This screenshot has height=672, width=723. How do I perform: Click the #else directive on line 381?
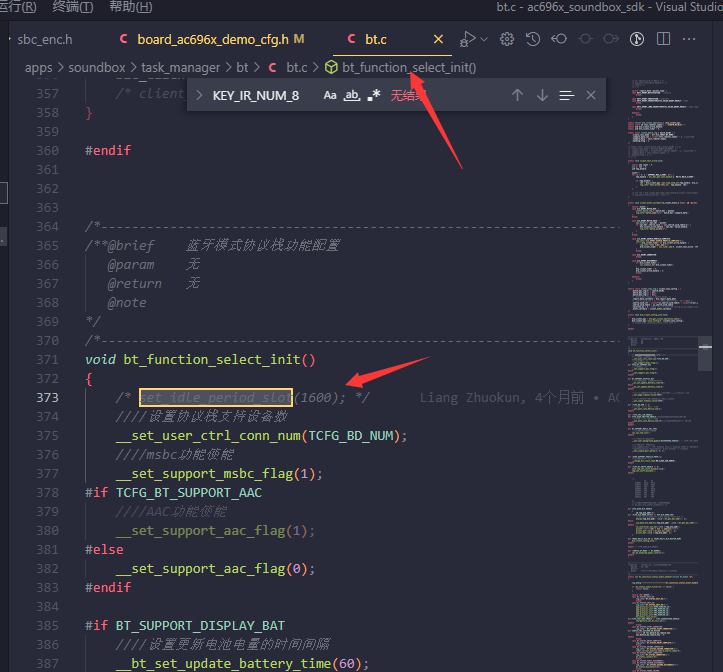(x=104, y=550)
